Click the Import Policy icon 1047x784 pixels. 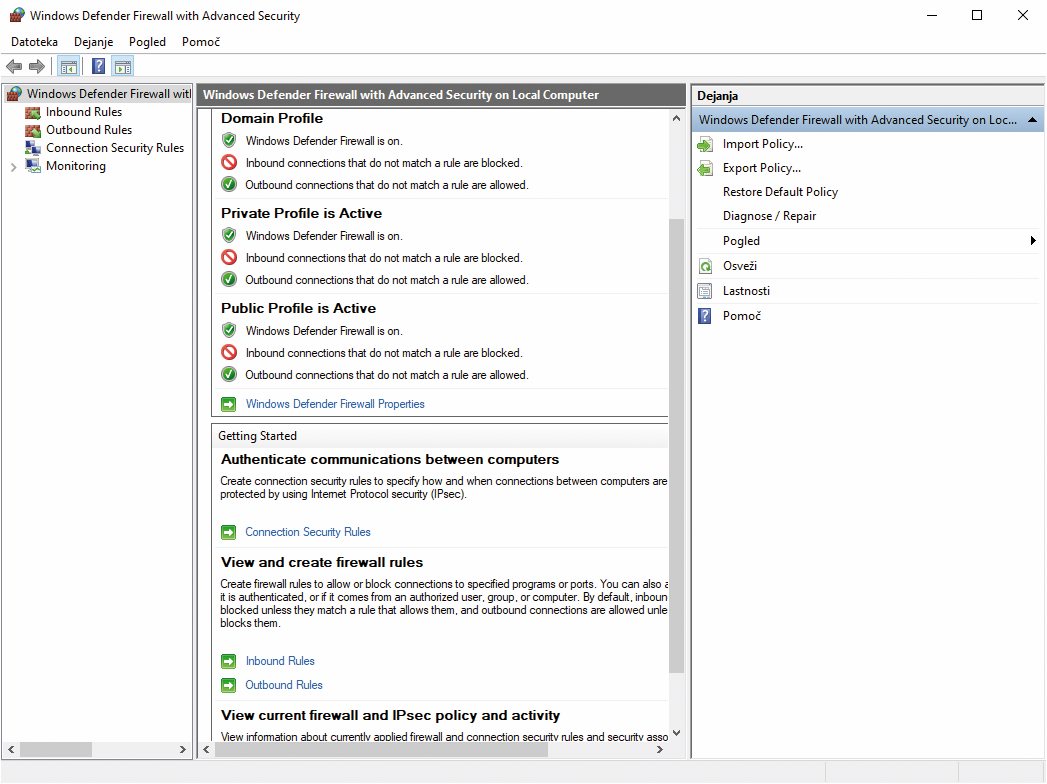click(x=705, y=144)
